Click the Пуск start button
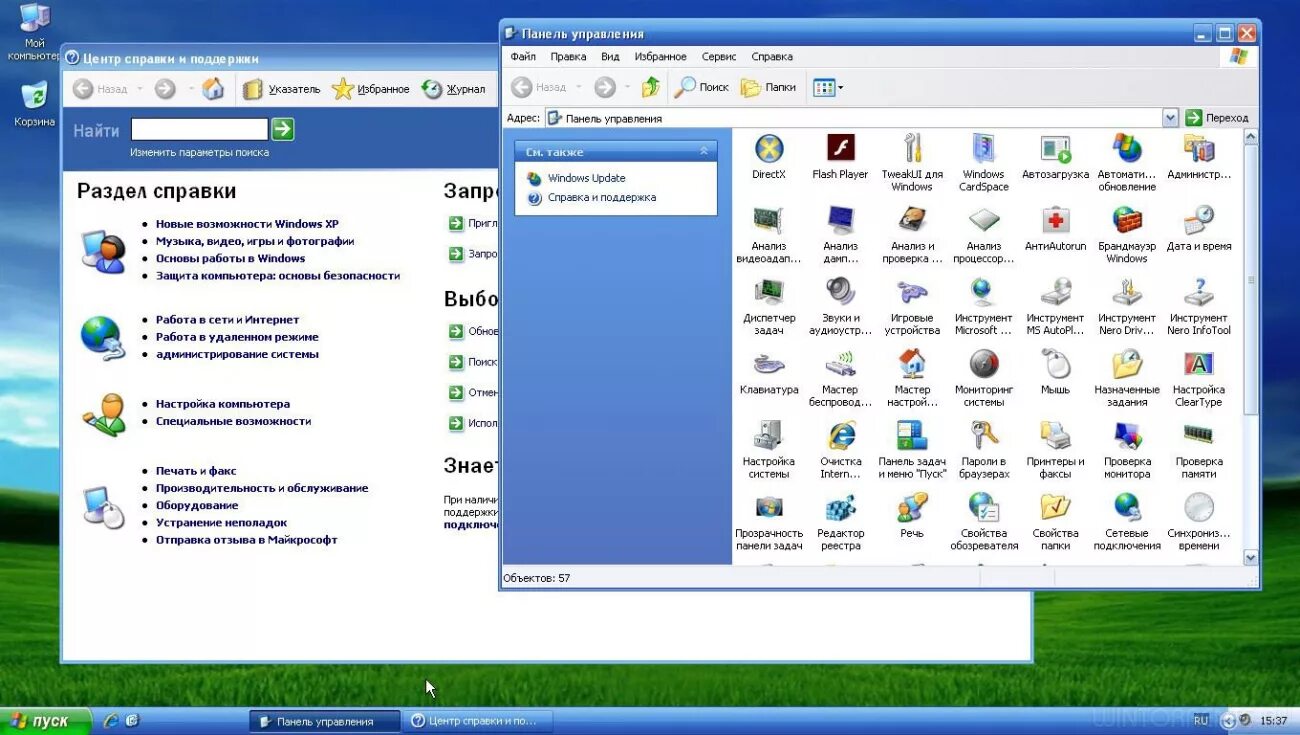 [45, 721]
